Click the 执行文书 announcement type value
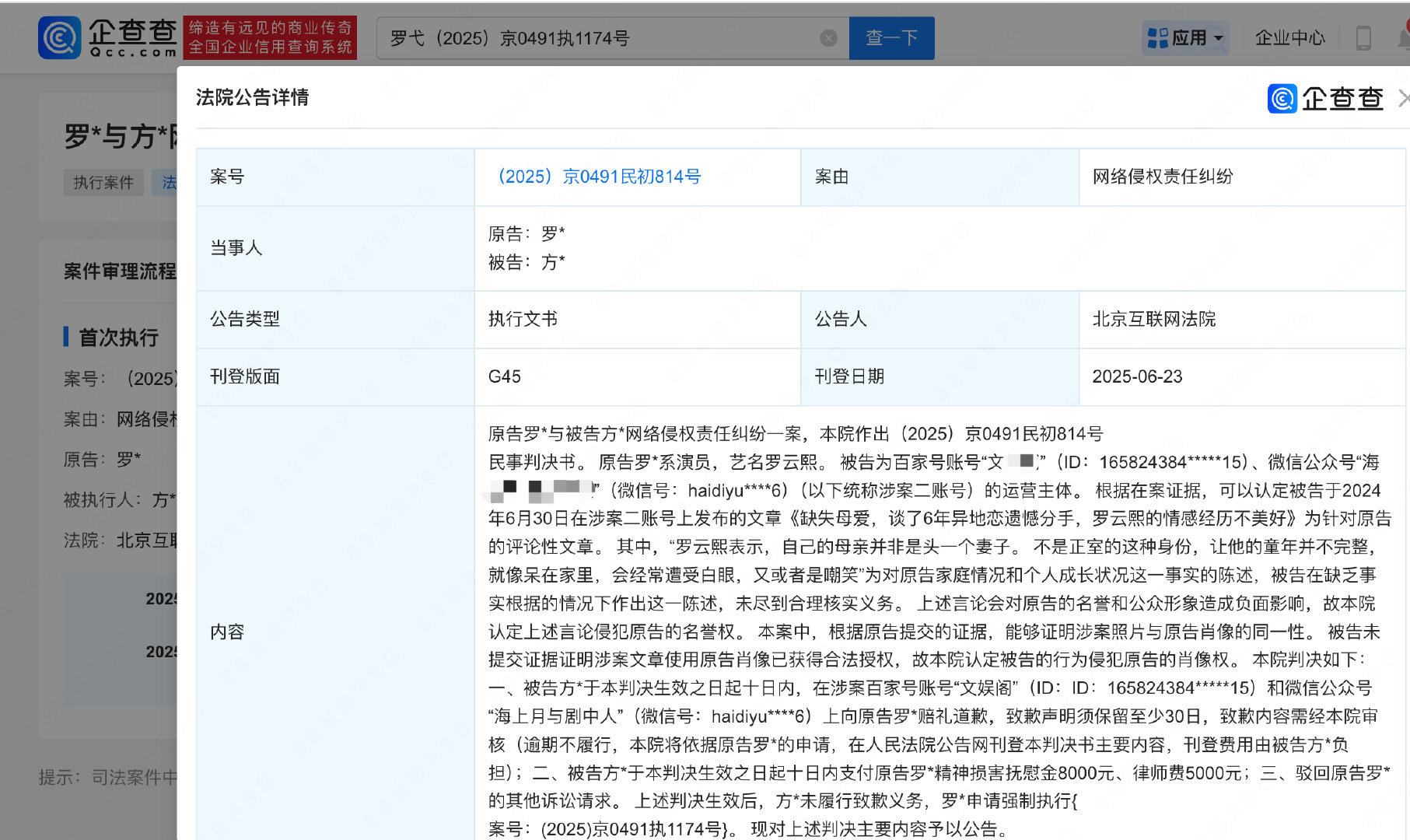1410x840 pixels. coord(523,319)
